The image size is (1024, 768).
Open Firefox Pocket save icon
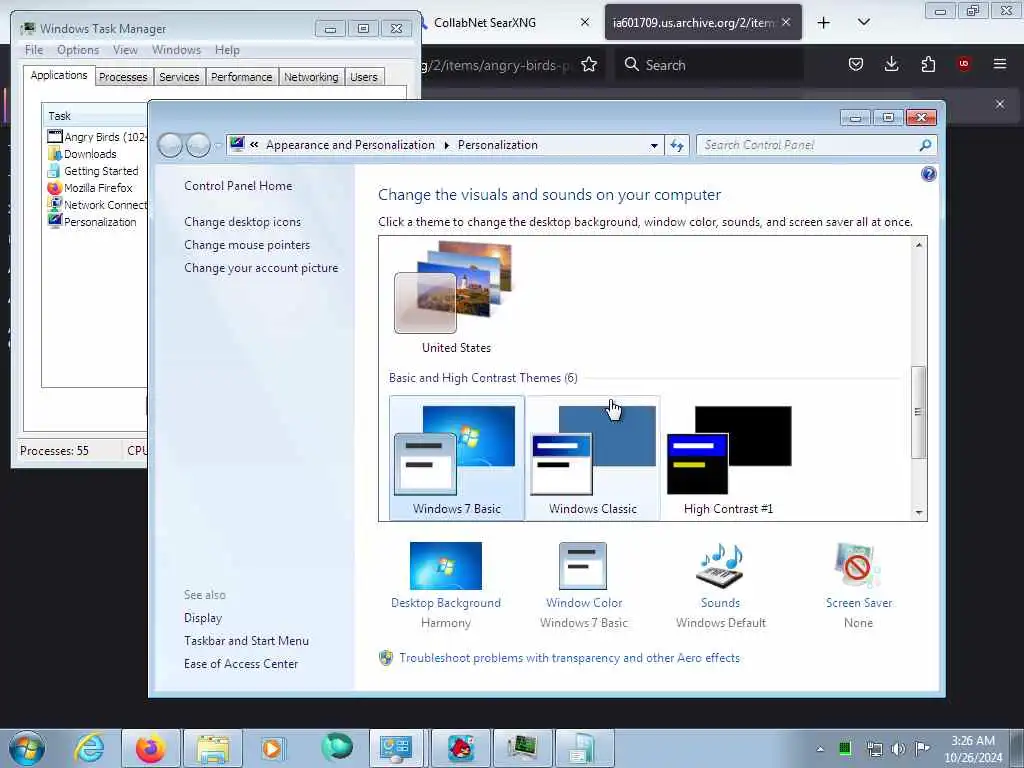pos(856,64)
